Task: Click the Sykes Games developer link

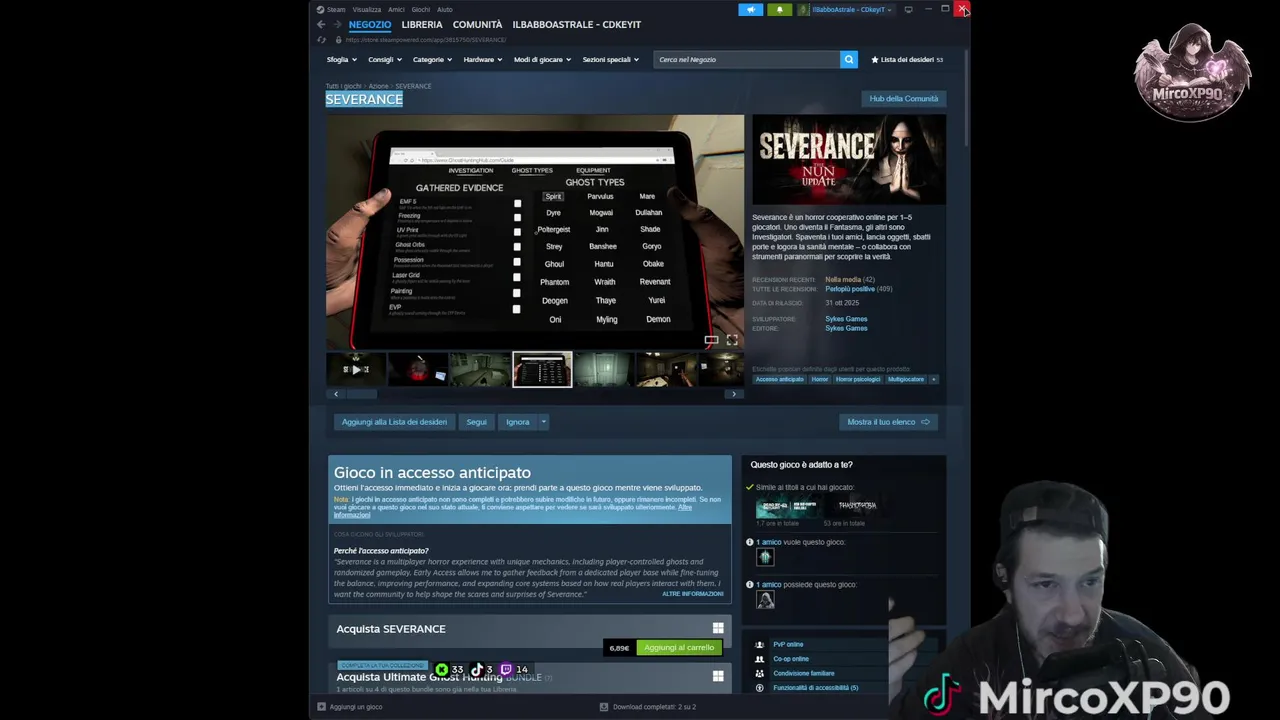Action: click(846, 319)
